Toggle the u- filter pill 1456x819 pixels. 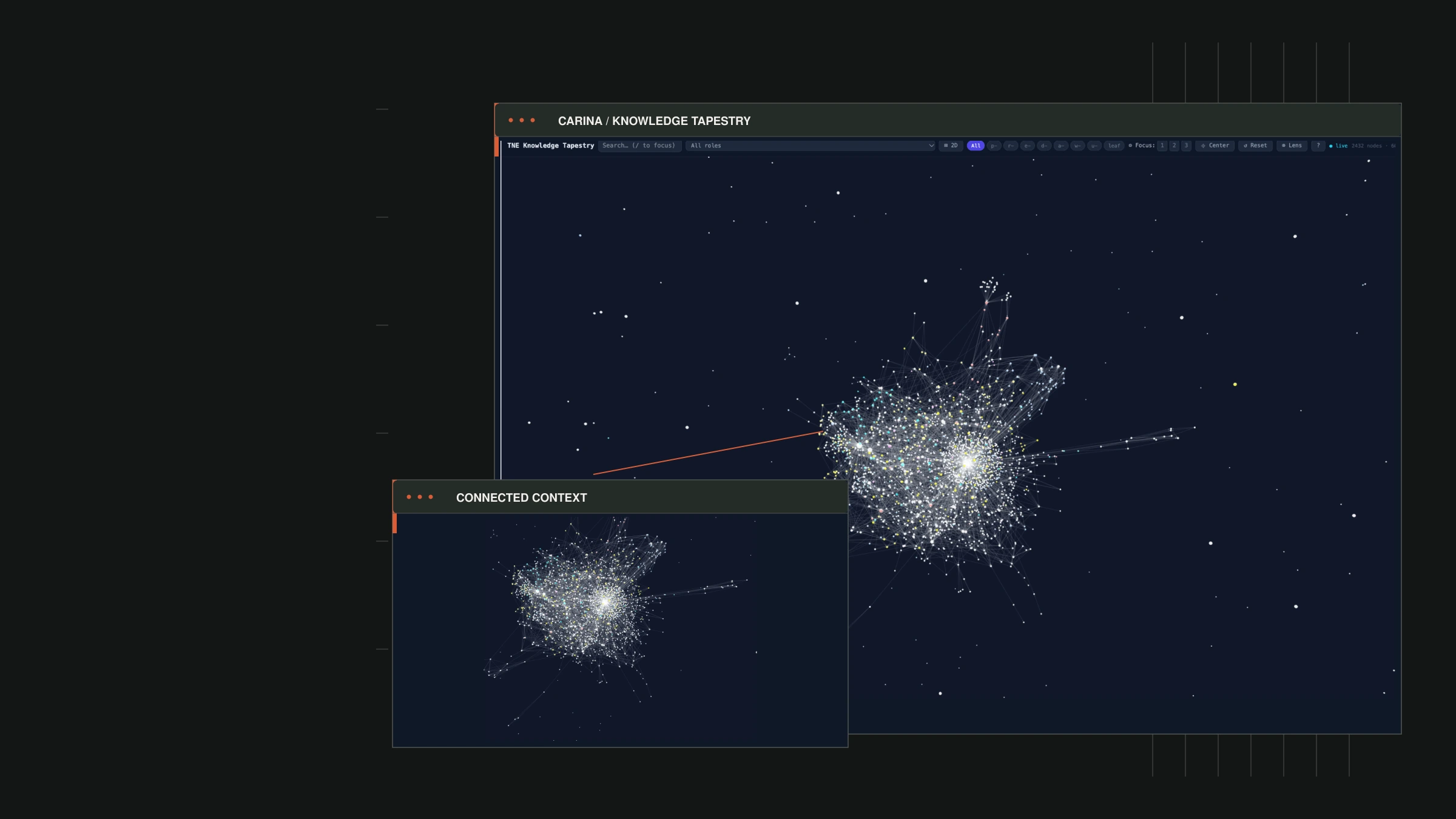coord(1094,146)
